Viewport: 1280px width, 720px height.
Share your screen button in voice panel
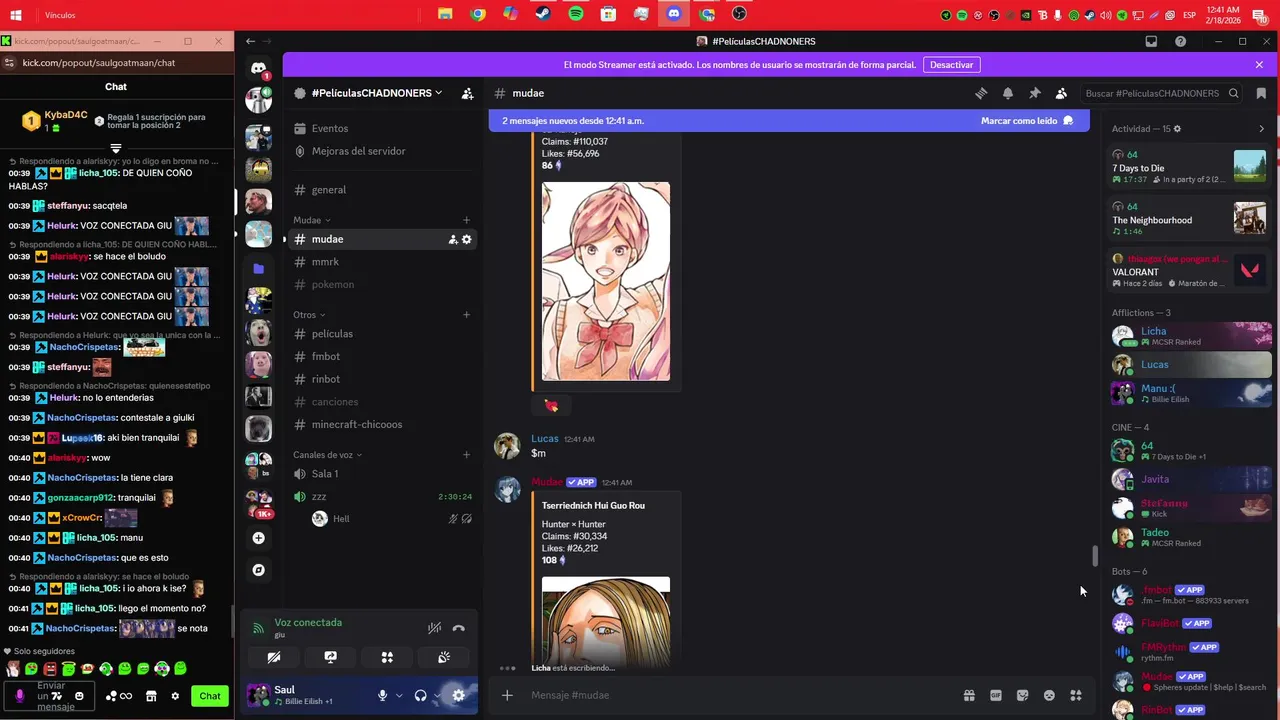330,657
